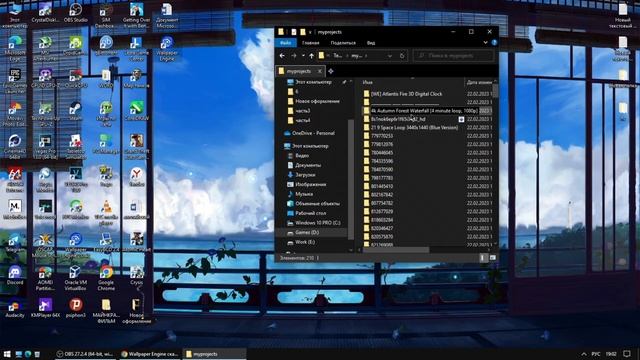The image size is (640, 360).
Task: Launch Steam from the desktop
Action: tap(76, 111)
